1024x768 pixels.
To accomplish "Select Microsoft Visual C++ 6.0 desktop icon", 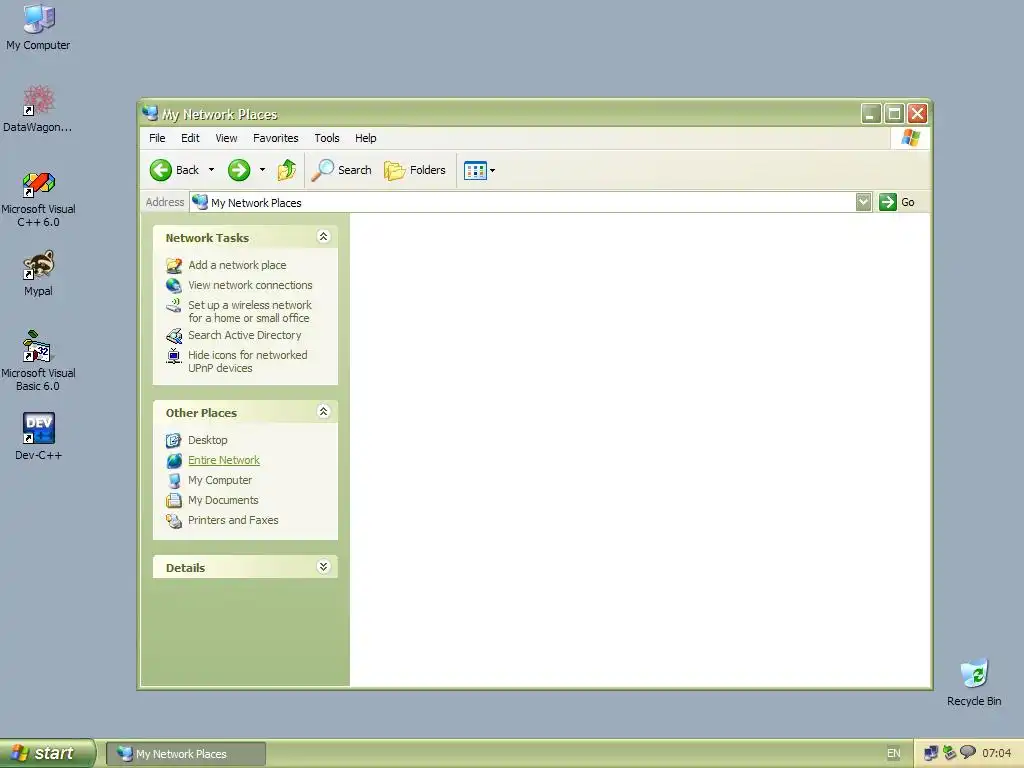I will pos(38,200).
